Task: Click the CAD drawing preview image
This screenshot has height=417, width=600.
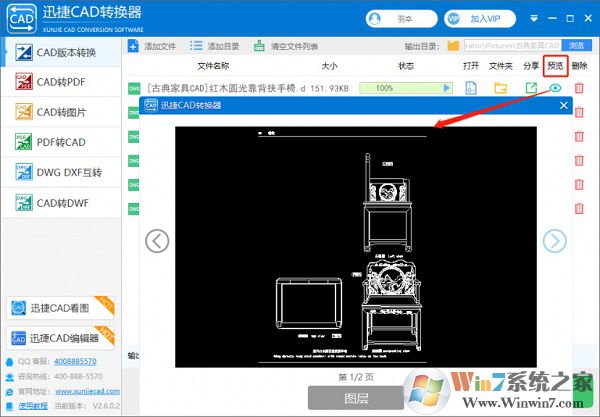Action: click(356, 247)
